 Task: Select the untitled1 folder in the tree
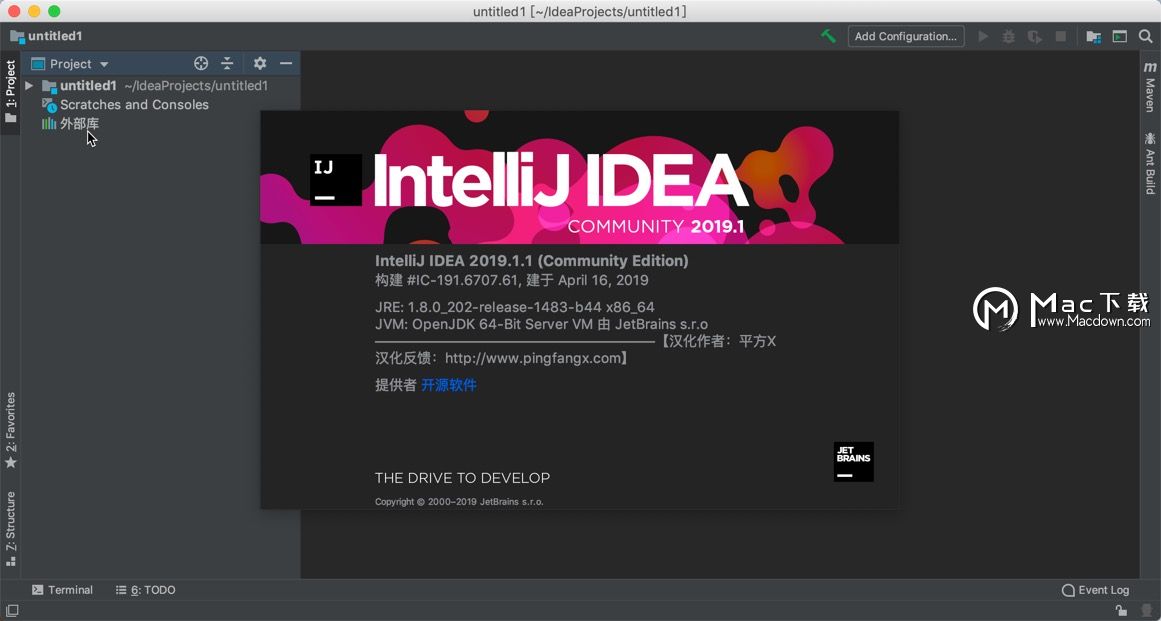(88, 86)
